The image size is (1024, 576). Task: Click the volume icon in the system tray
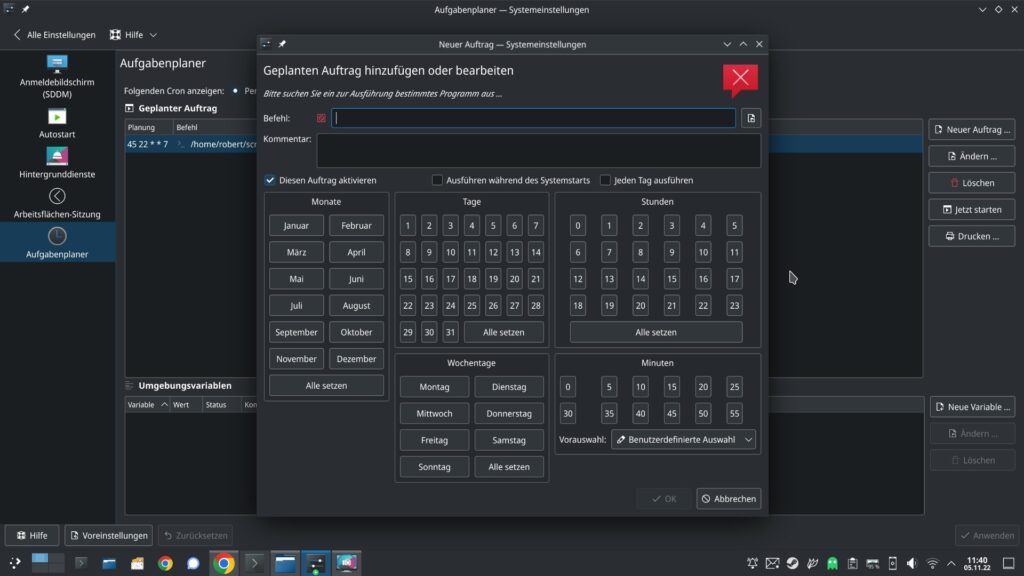click(x=912, y=564)
